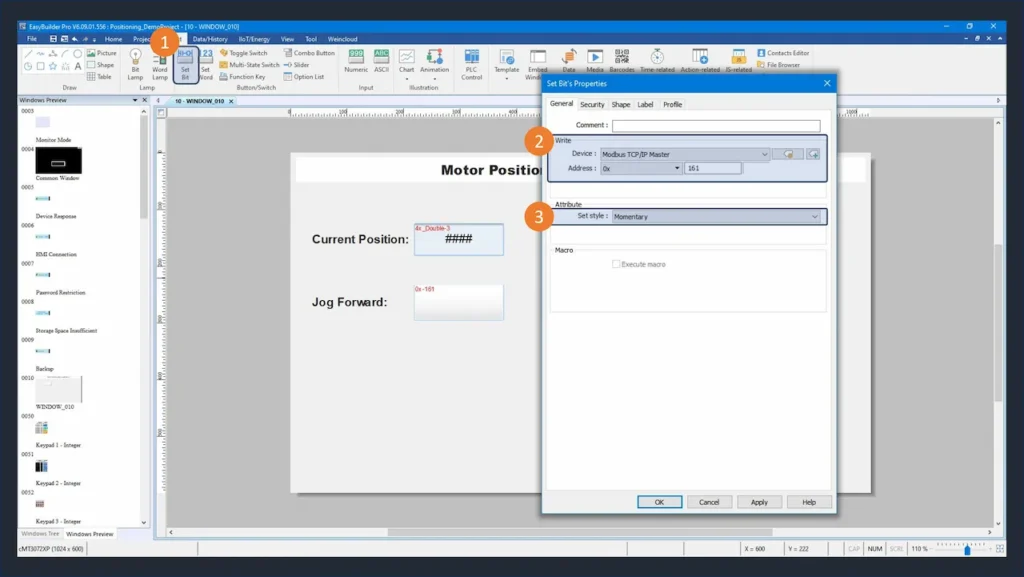Click the Apply button
Screen dimensions: 1024x577
[759, 502]
